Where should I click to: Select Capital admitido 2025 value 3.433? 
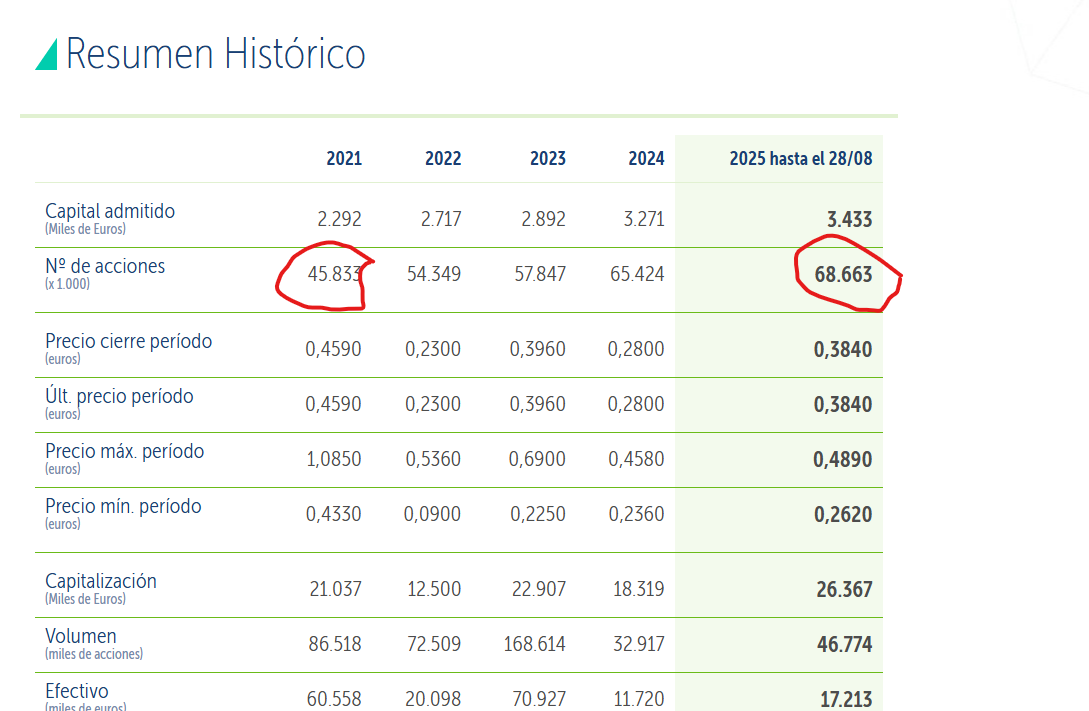coord(849,219)
